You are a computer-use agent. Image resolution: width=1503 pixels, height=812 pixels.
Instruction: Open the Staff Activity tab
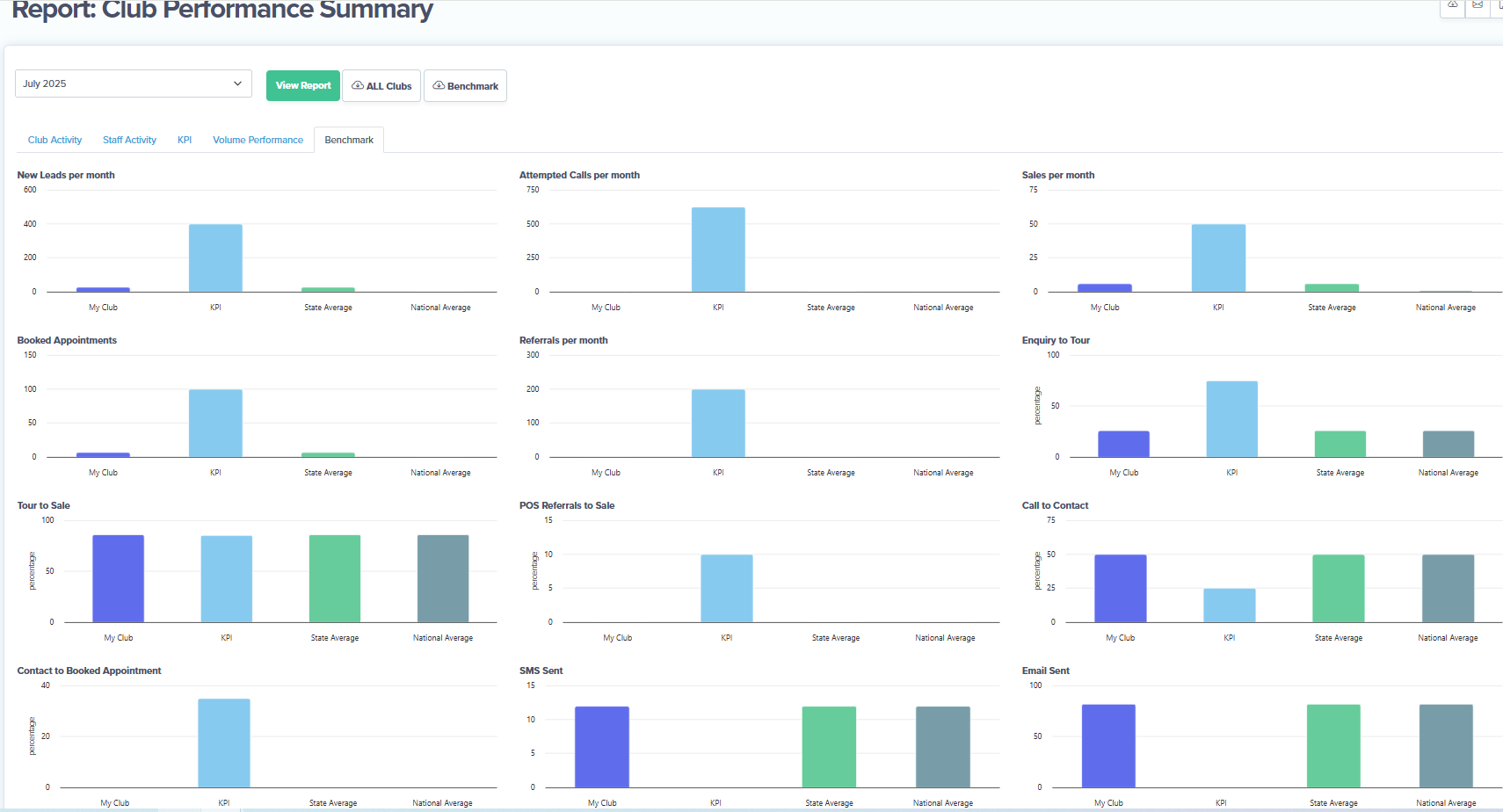click(x=129, y=140)
